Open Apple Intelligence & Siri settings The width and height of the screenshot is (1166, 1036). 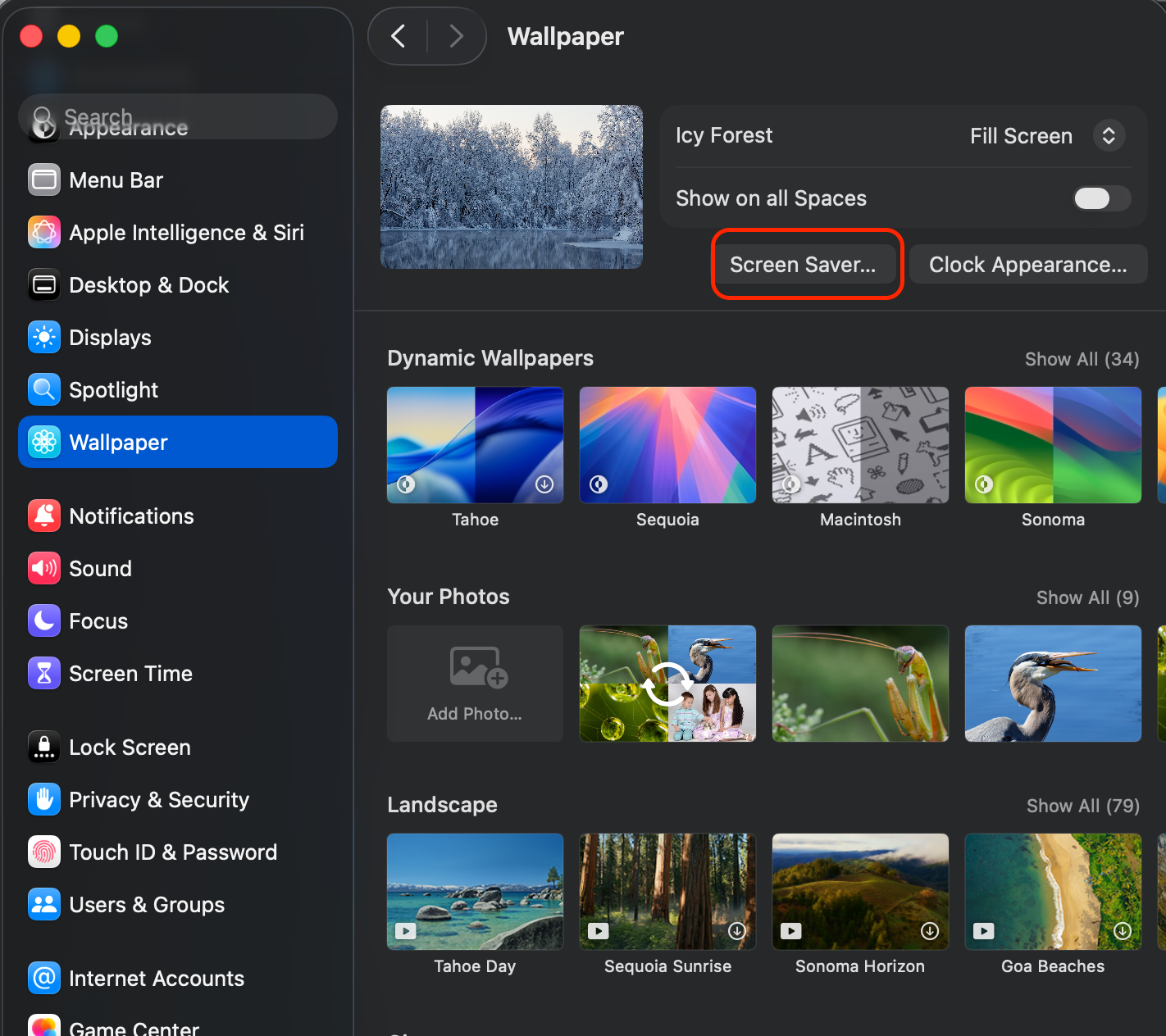click(178, 233)
